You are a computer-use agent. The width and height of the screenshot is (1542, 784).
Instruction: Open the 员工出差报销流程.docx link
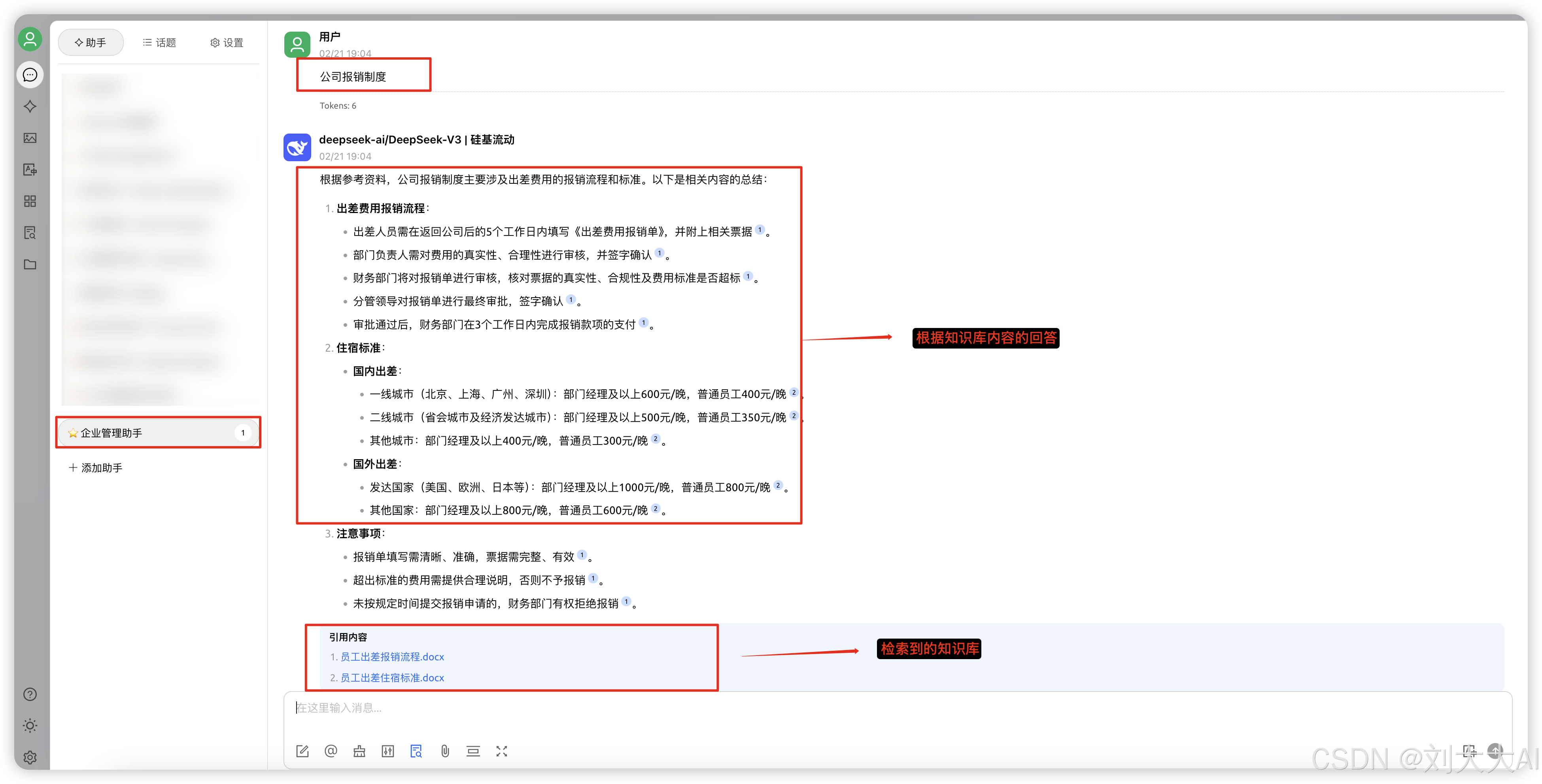(392, 656)
